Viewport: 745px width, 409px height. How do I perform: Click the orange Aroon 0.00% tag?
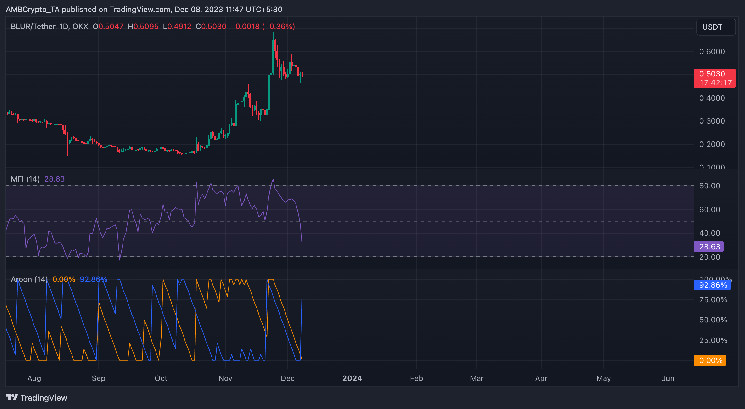710,361
